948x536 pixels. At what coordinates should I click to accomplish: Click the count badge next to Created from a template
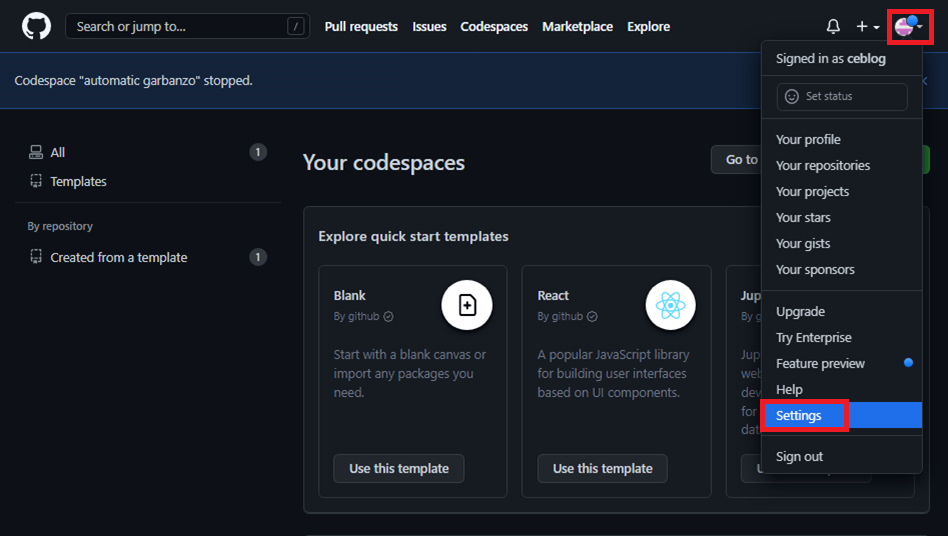[x=258, y=257]
